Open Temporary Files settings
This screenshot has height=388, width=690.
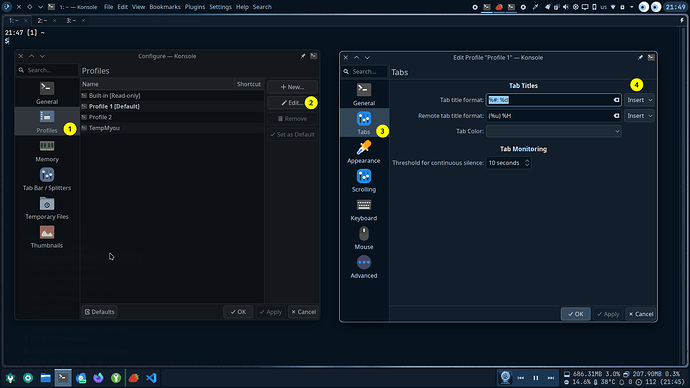click(47, 209)
